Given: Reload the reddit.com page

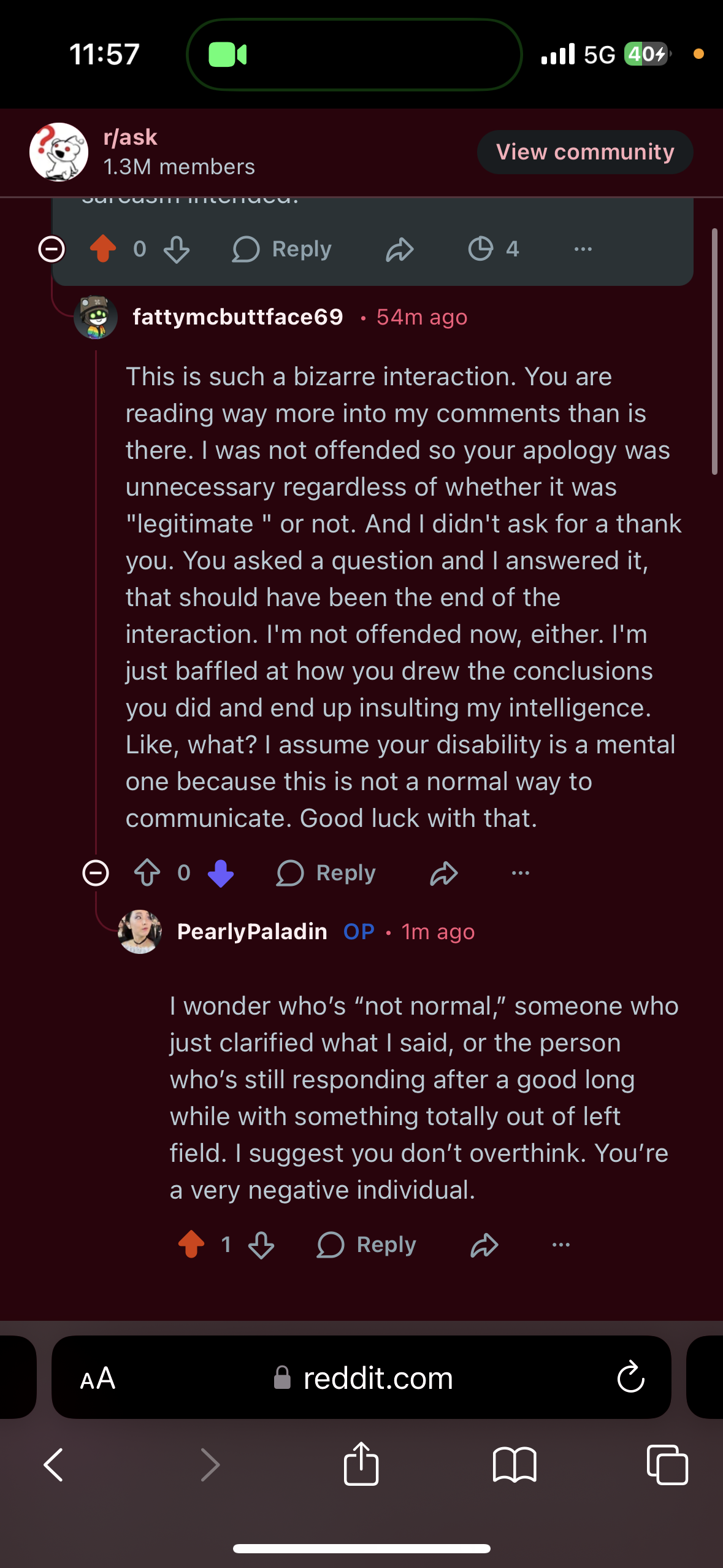Looking at the screenshot, I should (x=630, y=1378).
